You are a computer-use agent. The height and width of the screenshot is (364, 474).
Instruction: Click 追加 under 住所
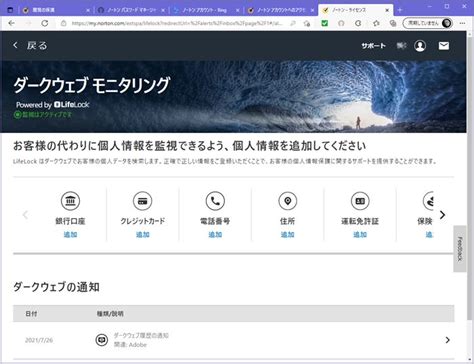(x=288, y=234)
